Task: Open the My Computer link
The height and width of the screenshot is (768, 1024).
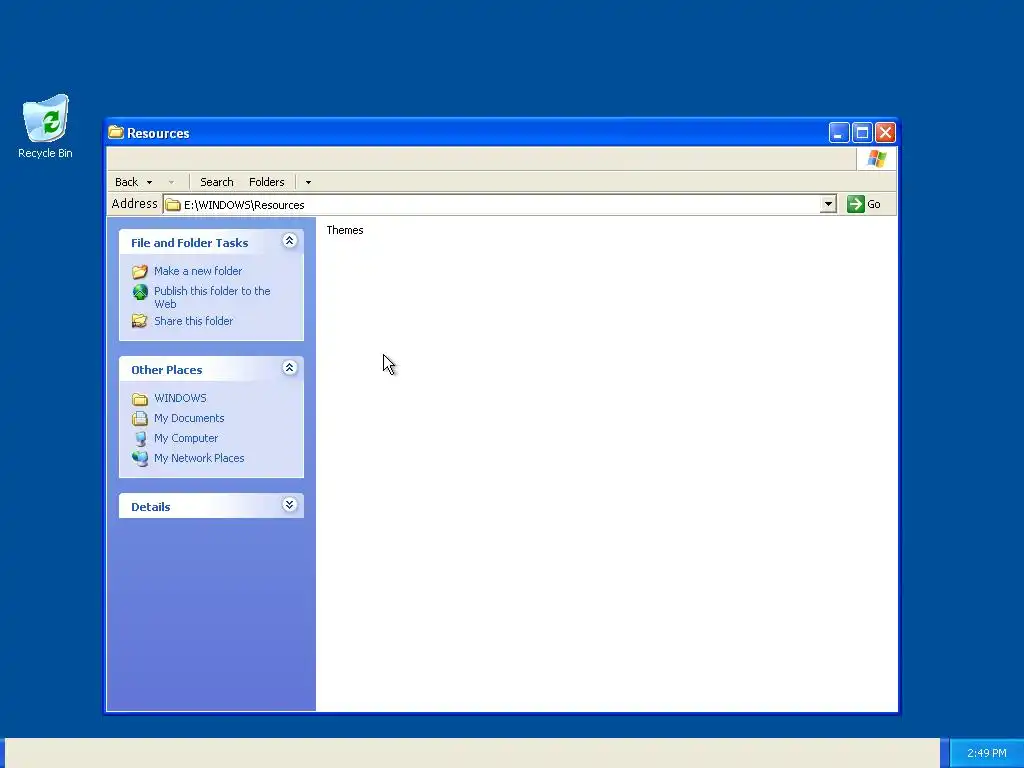Action: [x=186, y=438]
